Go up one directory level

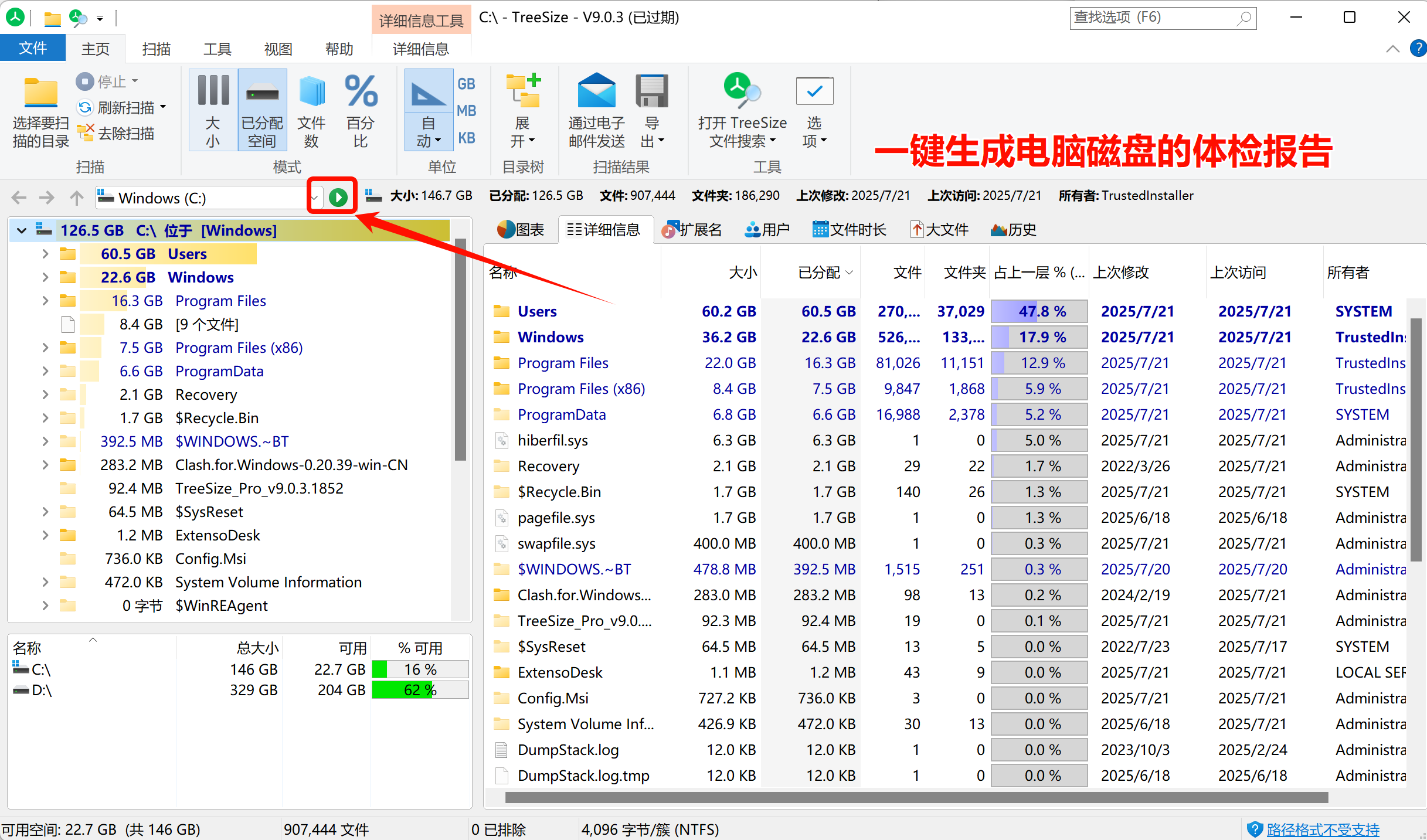(76, 198)
